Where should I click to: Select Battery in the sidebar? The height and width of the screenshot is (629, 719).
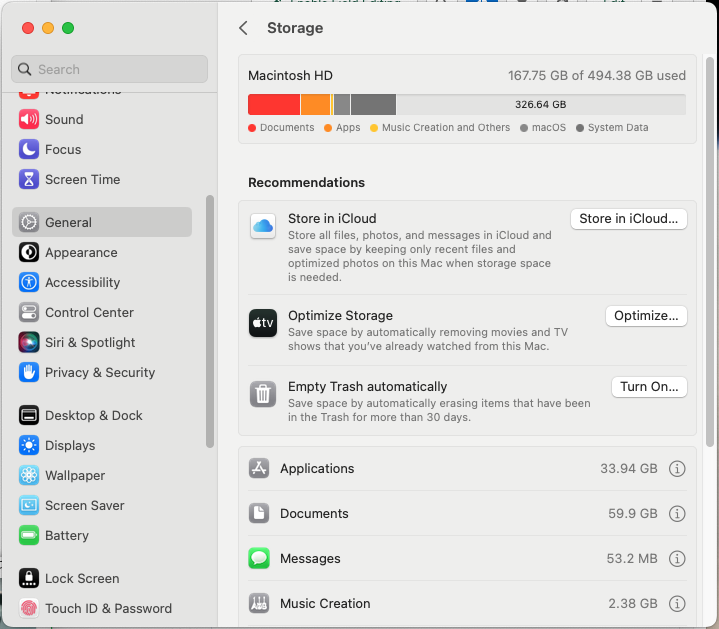pos(102,535)
